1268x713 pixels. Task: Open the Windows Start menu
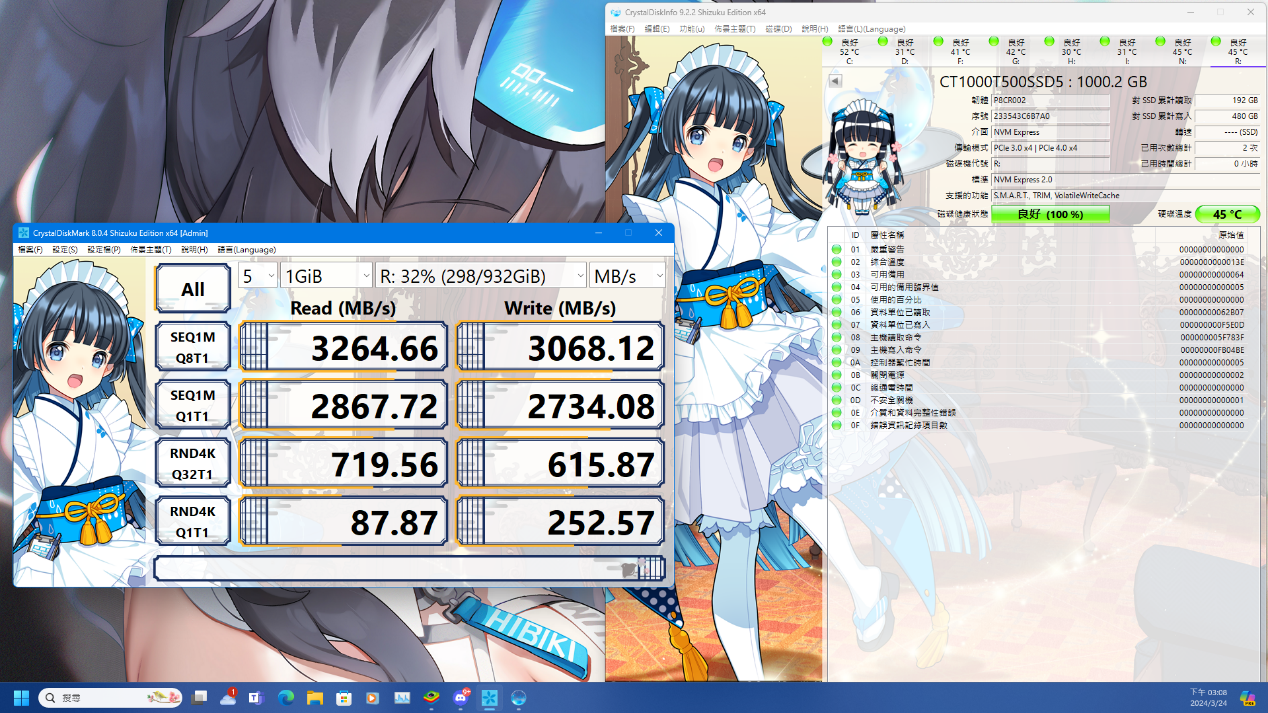[x=20, y=697]
